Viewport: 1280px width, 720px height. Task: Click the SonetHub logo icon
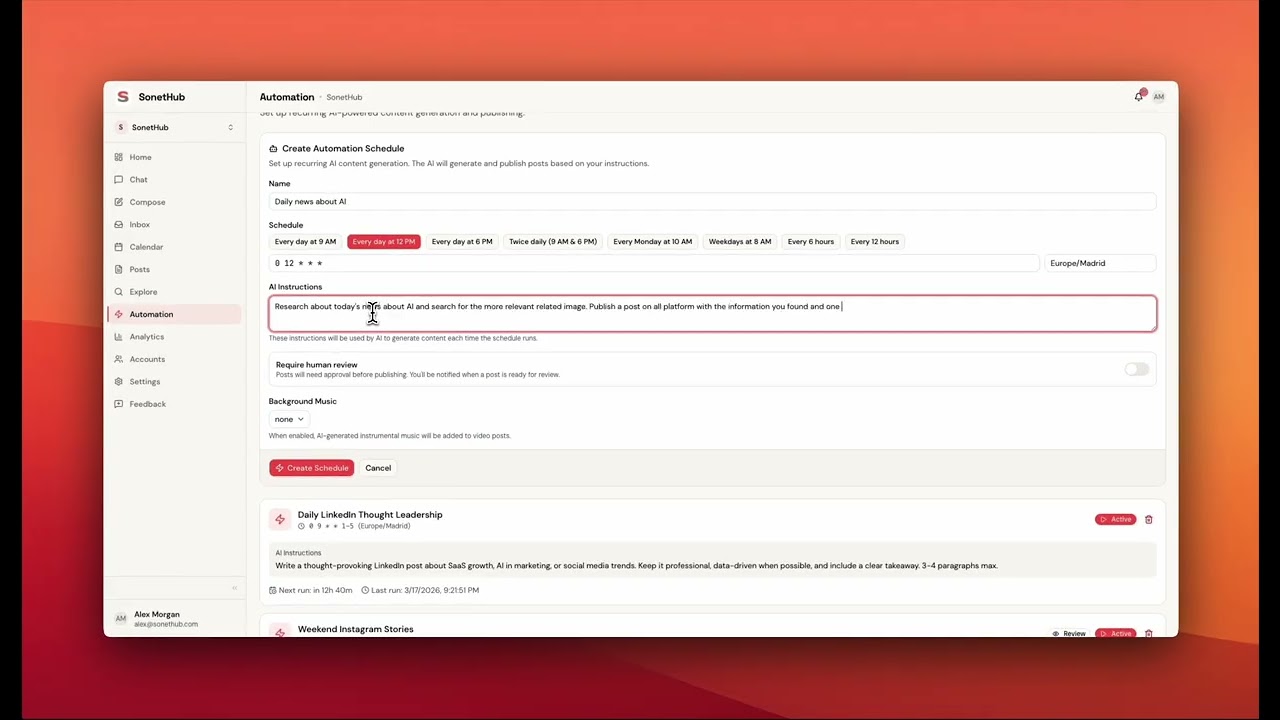pos(123,97)
